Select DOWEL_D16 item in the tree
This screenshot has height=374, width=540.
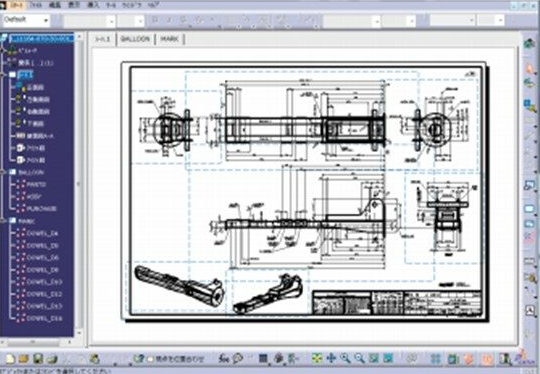(x=44, y=319)
